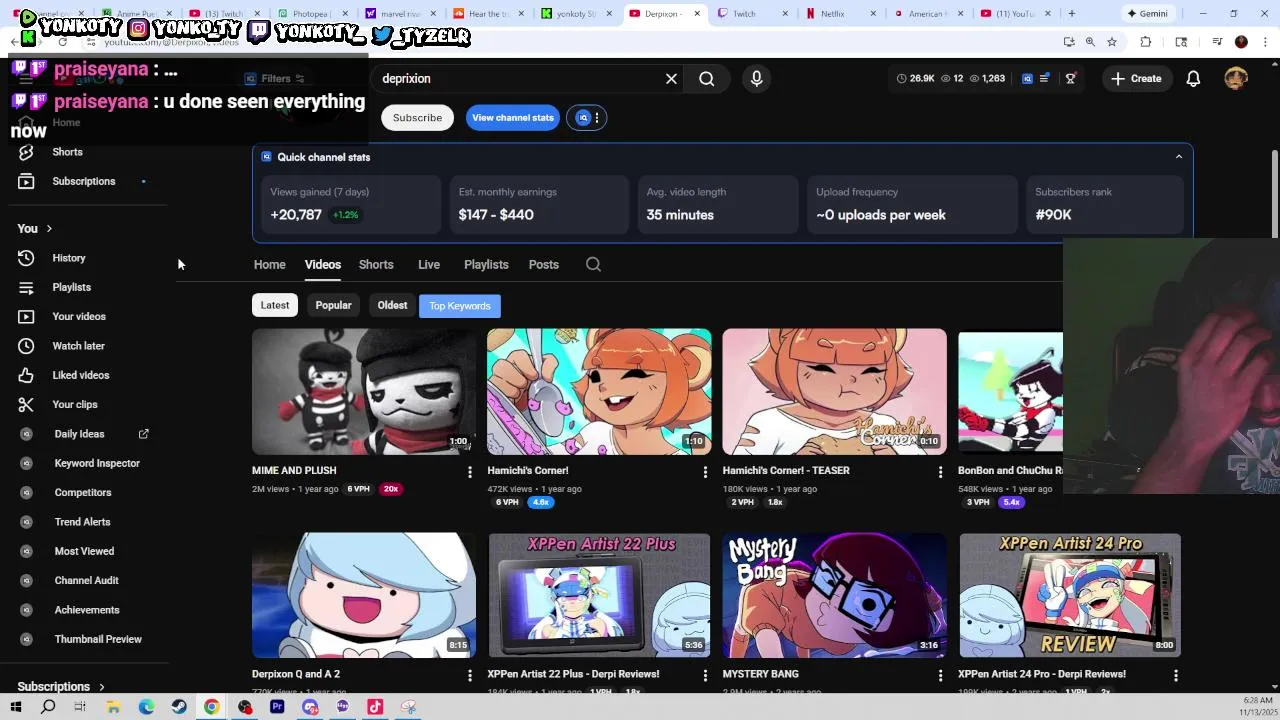Switch to the channel Shorts tab
This screenshot has height=720, width=1280.
coord(376,265)
